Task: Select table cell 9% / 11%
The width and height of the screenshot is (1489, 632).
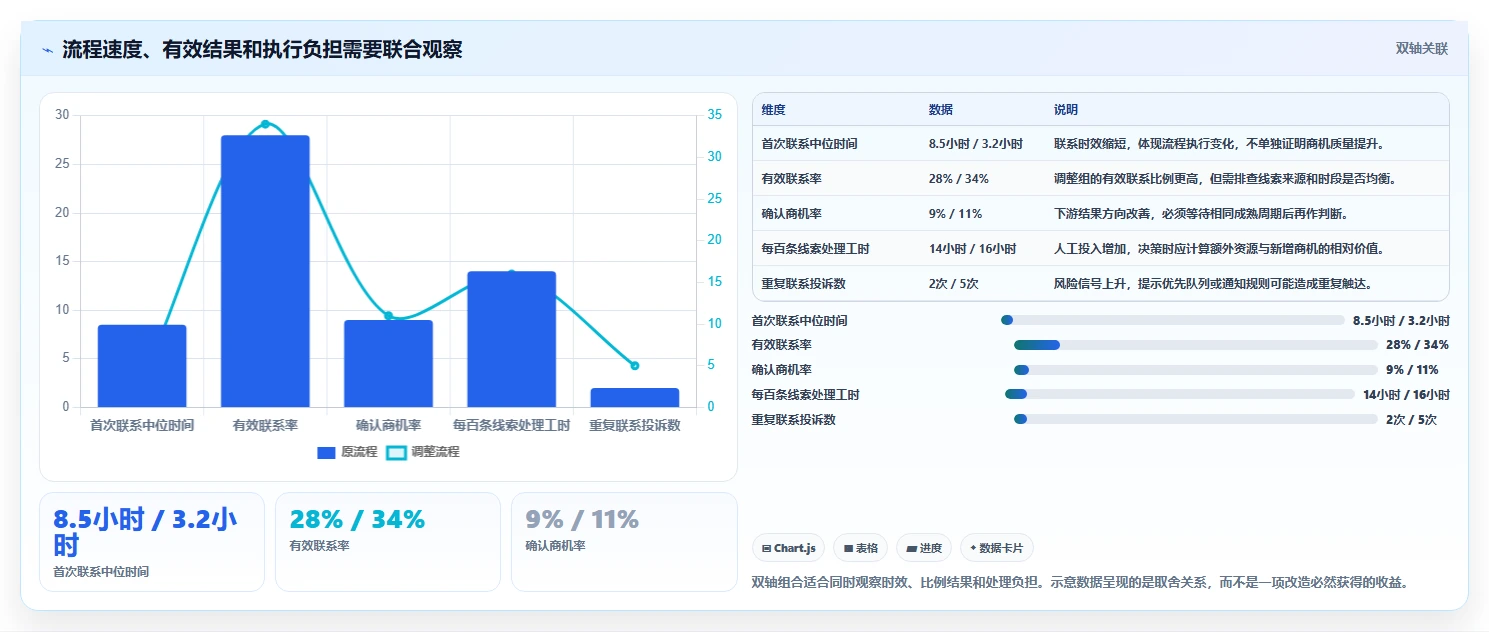Action: (956, 214)
